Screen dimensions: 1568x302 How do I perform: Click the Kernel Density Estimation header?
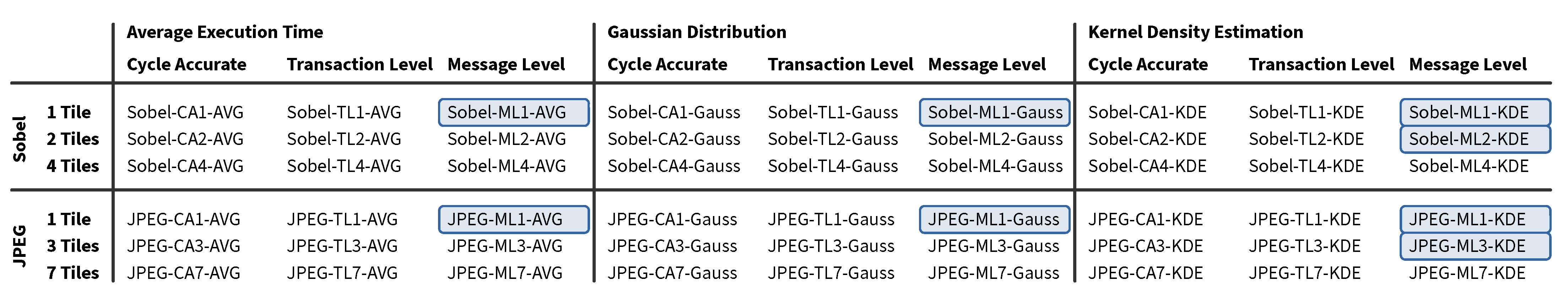(x=1195, y=32)
